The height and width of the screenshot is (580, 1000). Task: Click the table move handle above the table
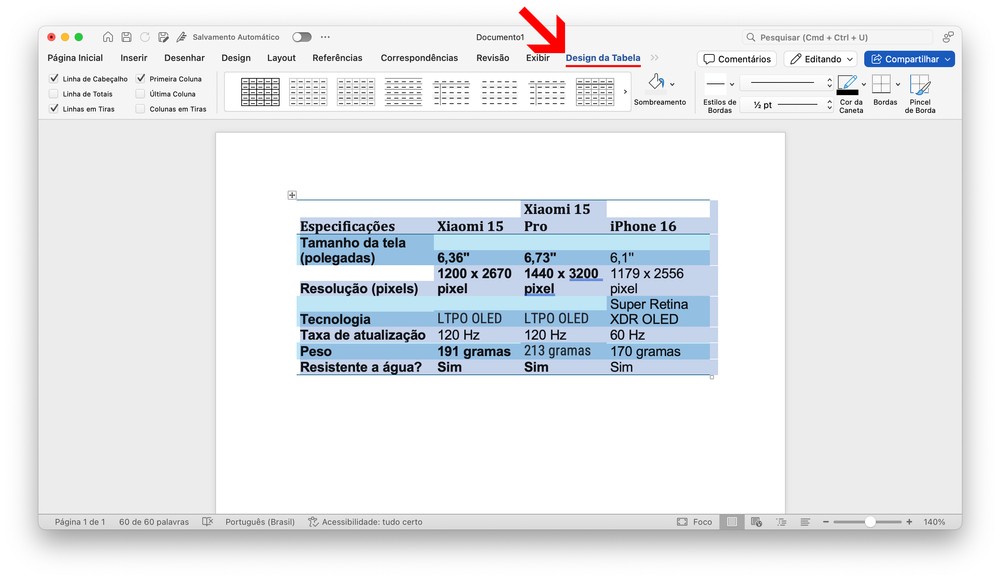click(x=292, y=195)
